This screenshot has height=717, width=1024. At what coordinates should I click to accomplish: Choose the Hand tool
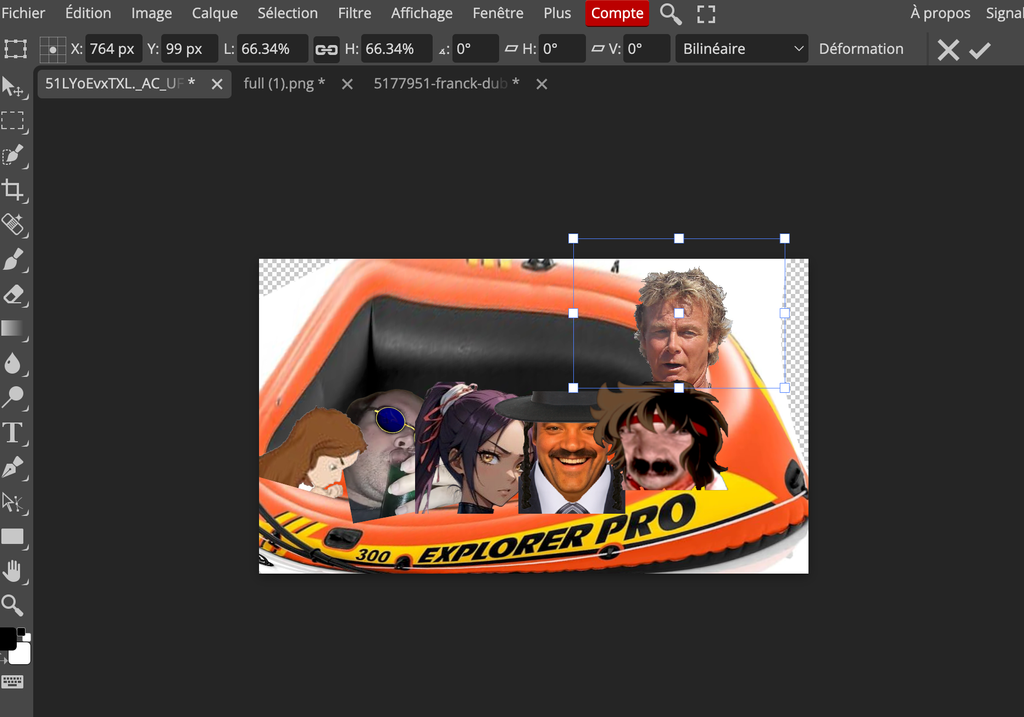[x=13, y=571]
